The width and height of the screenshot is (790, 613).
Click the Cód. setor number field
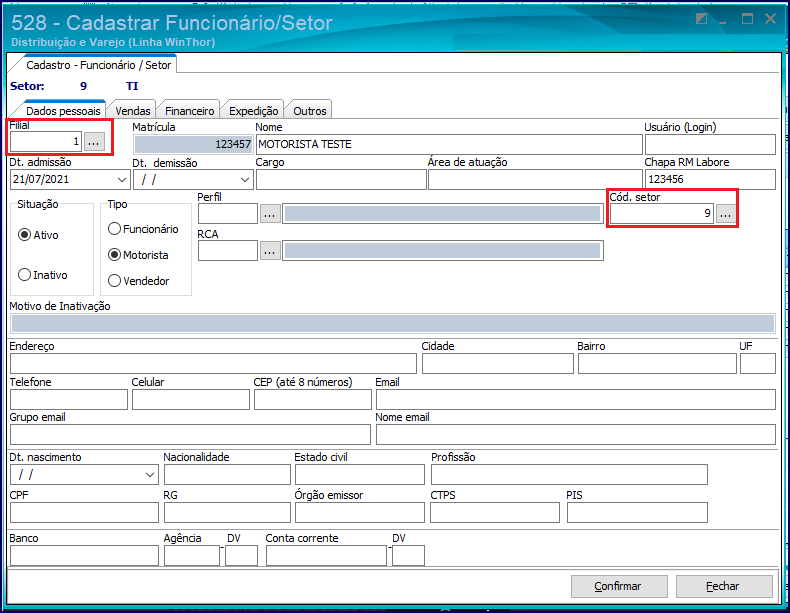(x=662, y=214)
